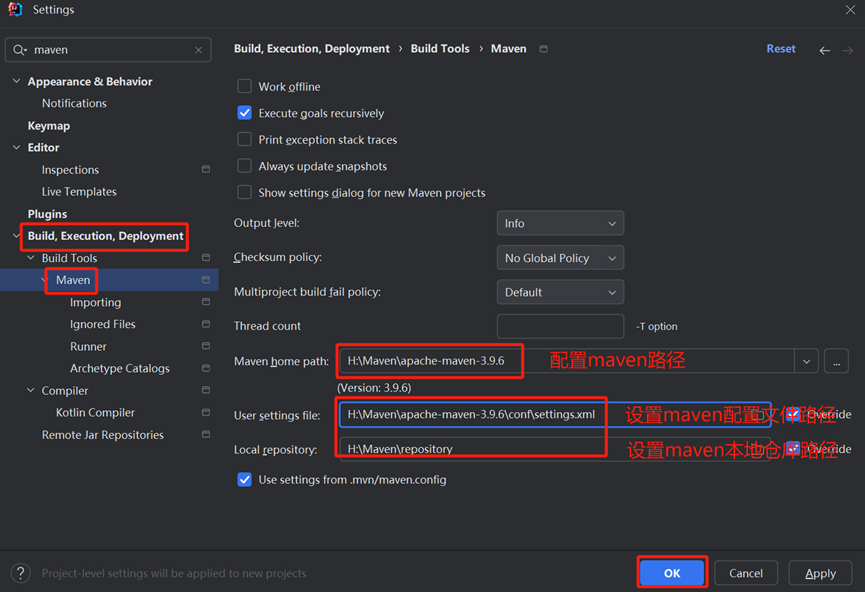865x592 pixels.
Task: Collapse Build, Execution, Deployment chevron
Action: 17,236
